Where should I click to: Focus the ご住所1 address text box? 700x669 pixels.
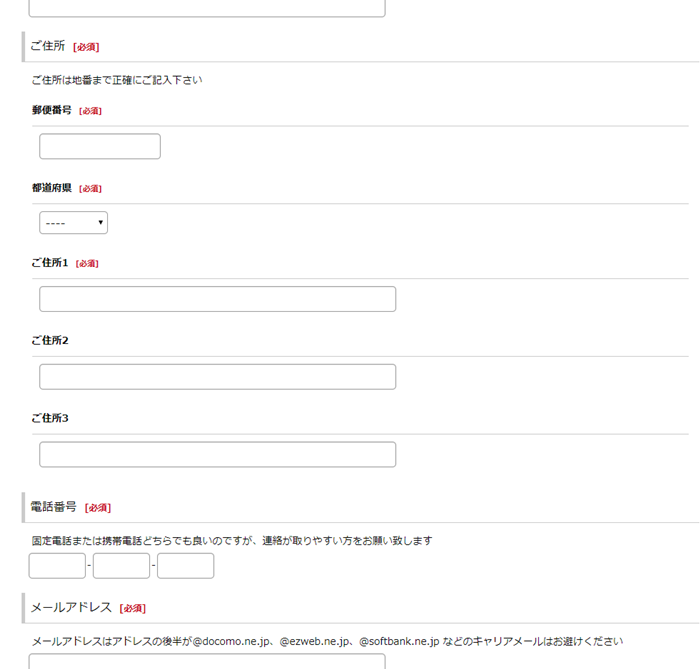coord(217,299)
